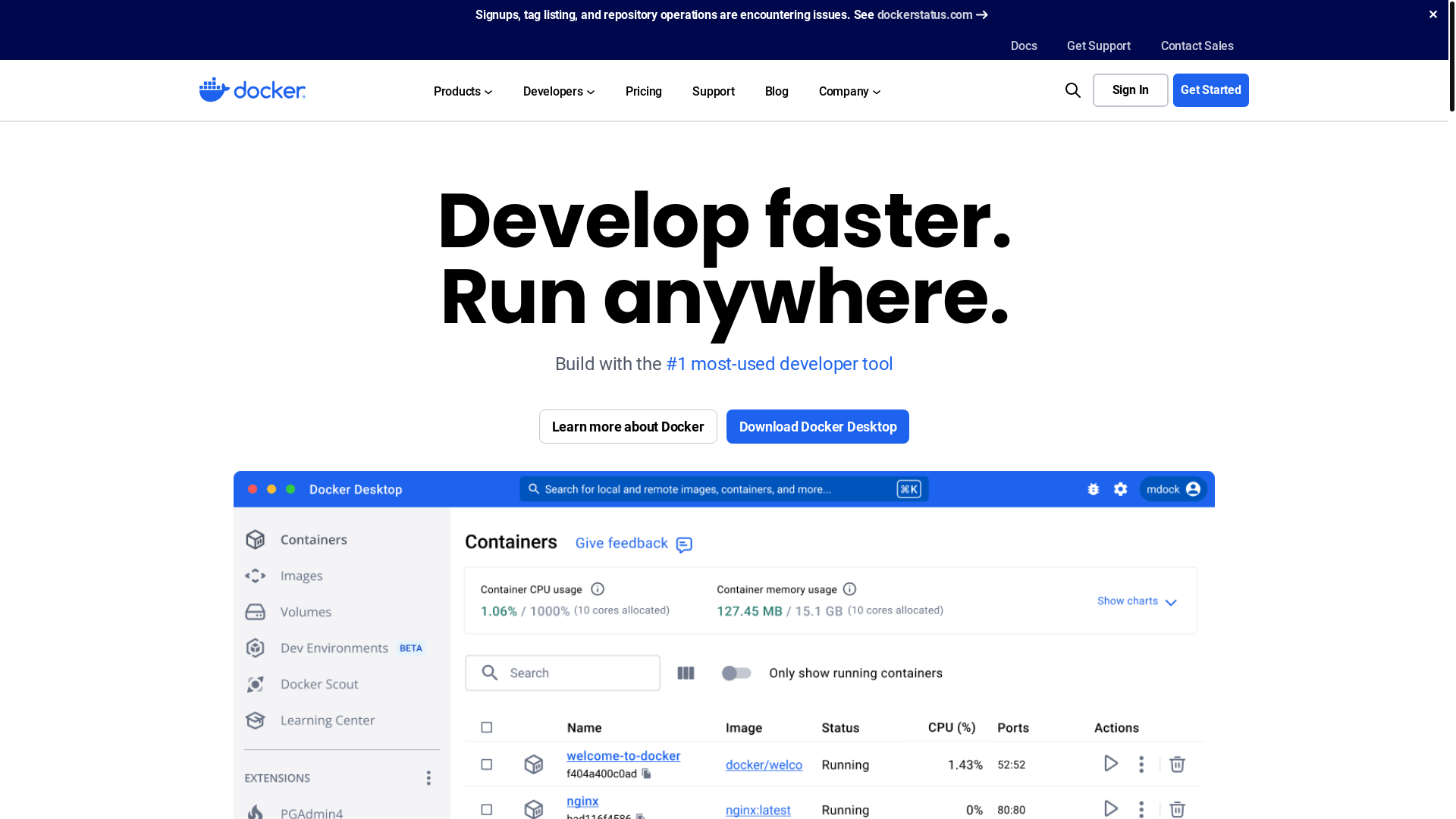Click Learn more about Docker
Screen dimensions: 1456x819
pyautogui.click(x=628, y=427)
